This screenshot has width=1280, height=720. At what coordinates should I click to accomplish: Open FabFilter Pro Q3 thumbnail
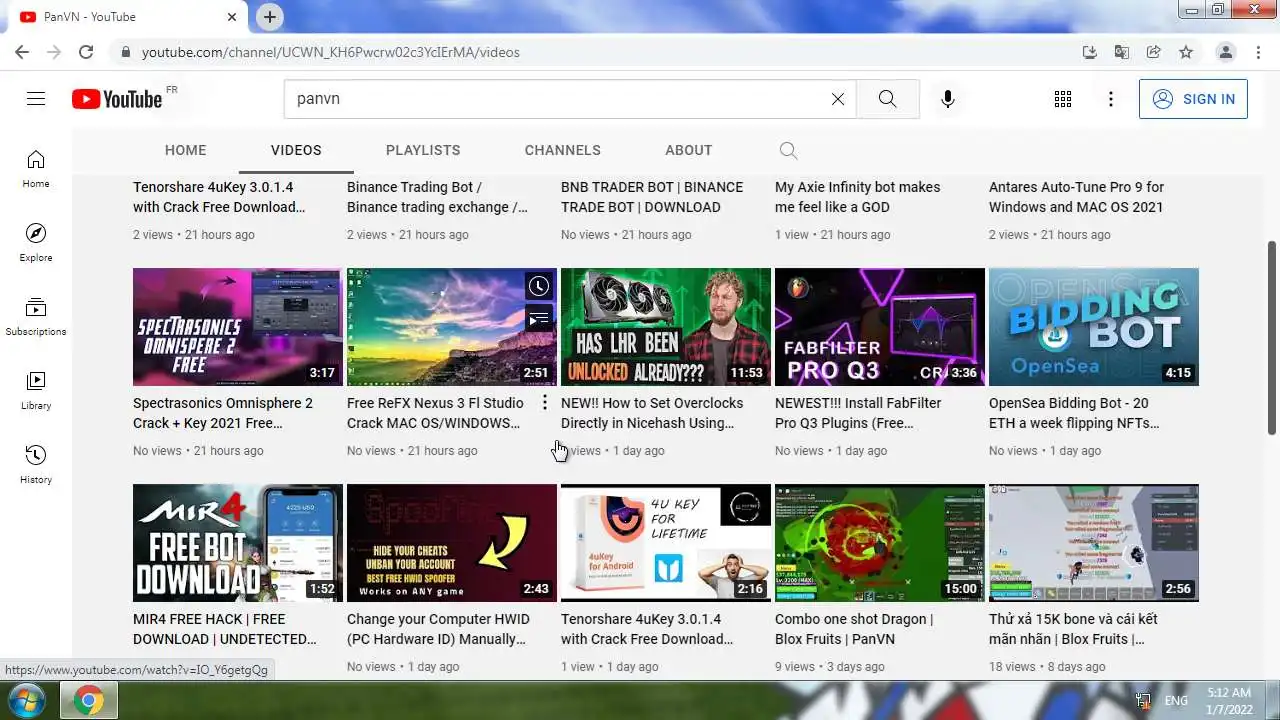coord(880,327)
